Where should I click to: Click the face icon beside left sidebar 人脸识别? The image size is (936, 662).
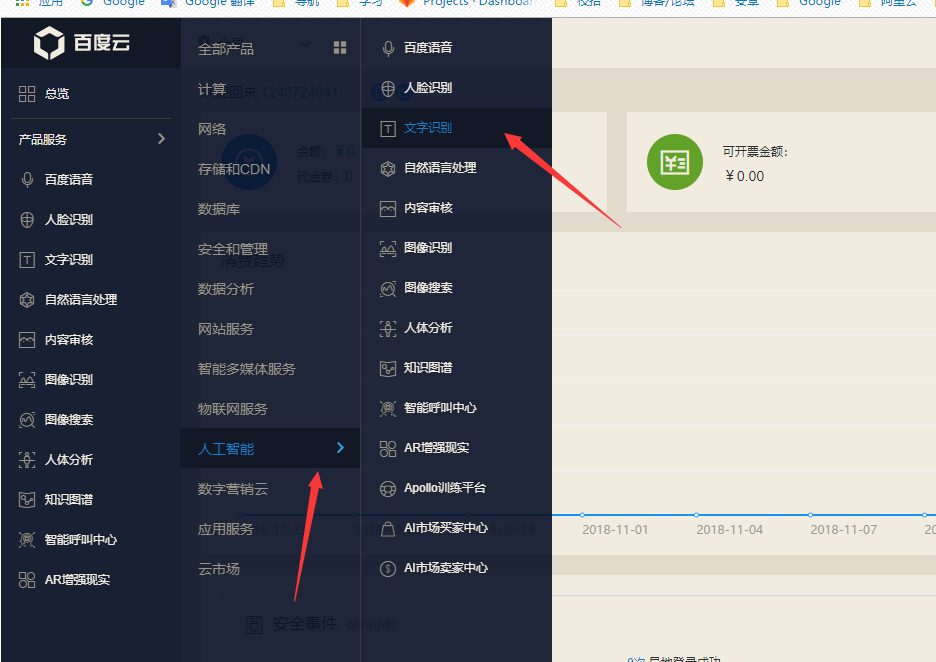coord(27,220)
